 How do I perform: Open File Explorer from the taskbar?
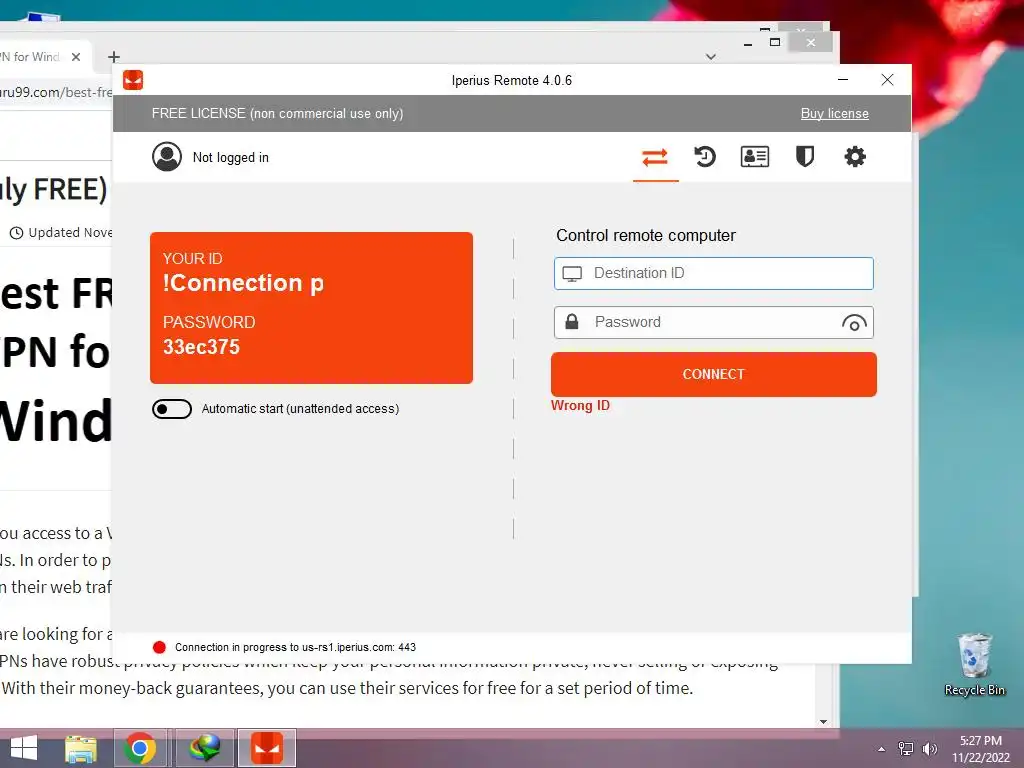(80, 748)
